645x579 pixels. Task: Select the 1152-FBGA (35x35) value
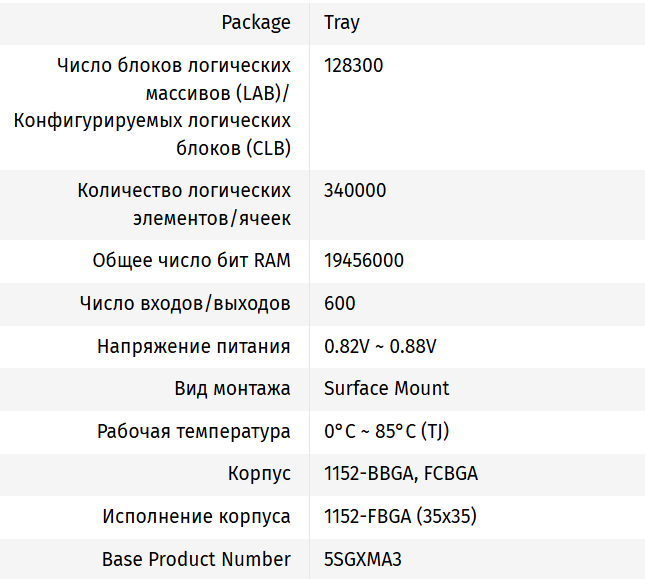pos(400,517)
